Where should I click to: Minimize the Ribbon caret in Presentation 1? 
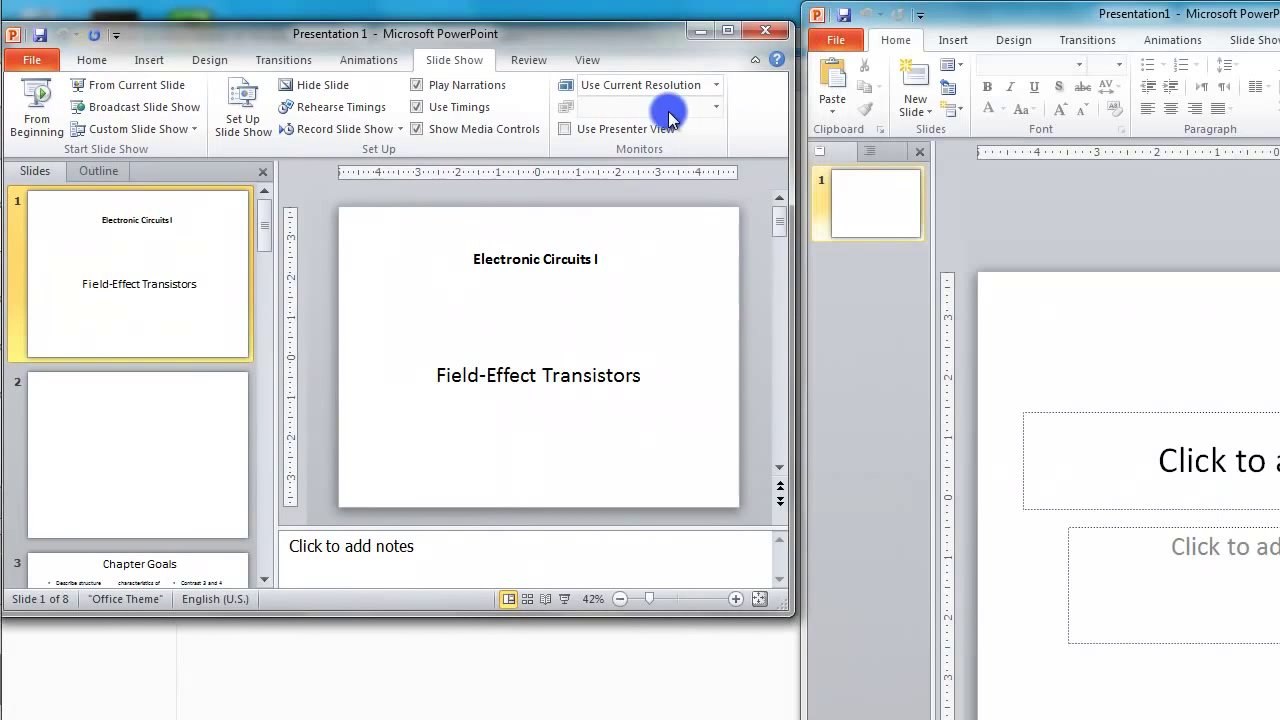pyautogui.click(x=755, y=60)
